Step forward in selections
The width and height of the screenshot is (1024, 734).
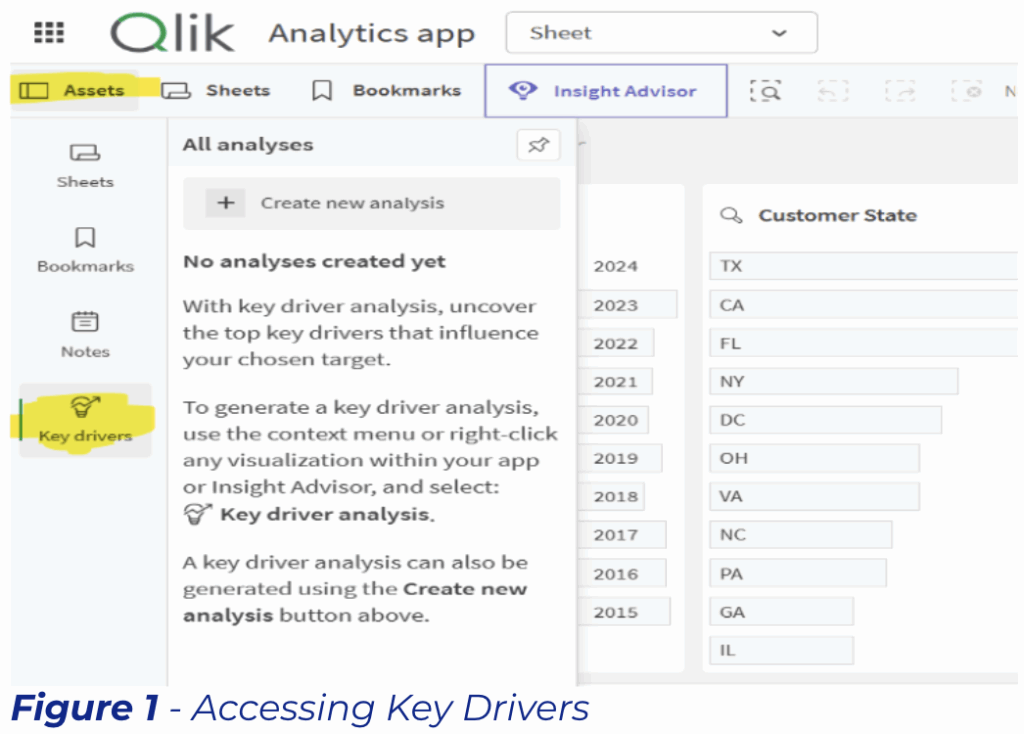(x=900, y=91)
